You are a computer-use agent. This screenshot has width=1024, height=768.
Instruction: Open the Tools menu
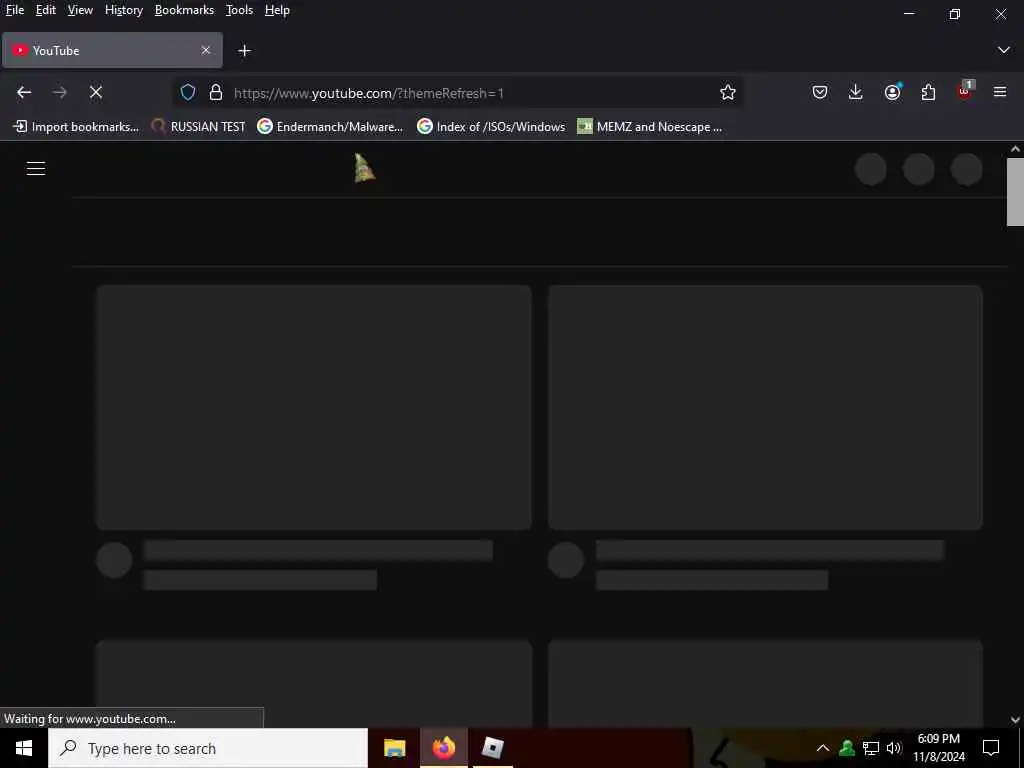239,10
